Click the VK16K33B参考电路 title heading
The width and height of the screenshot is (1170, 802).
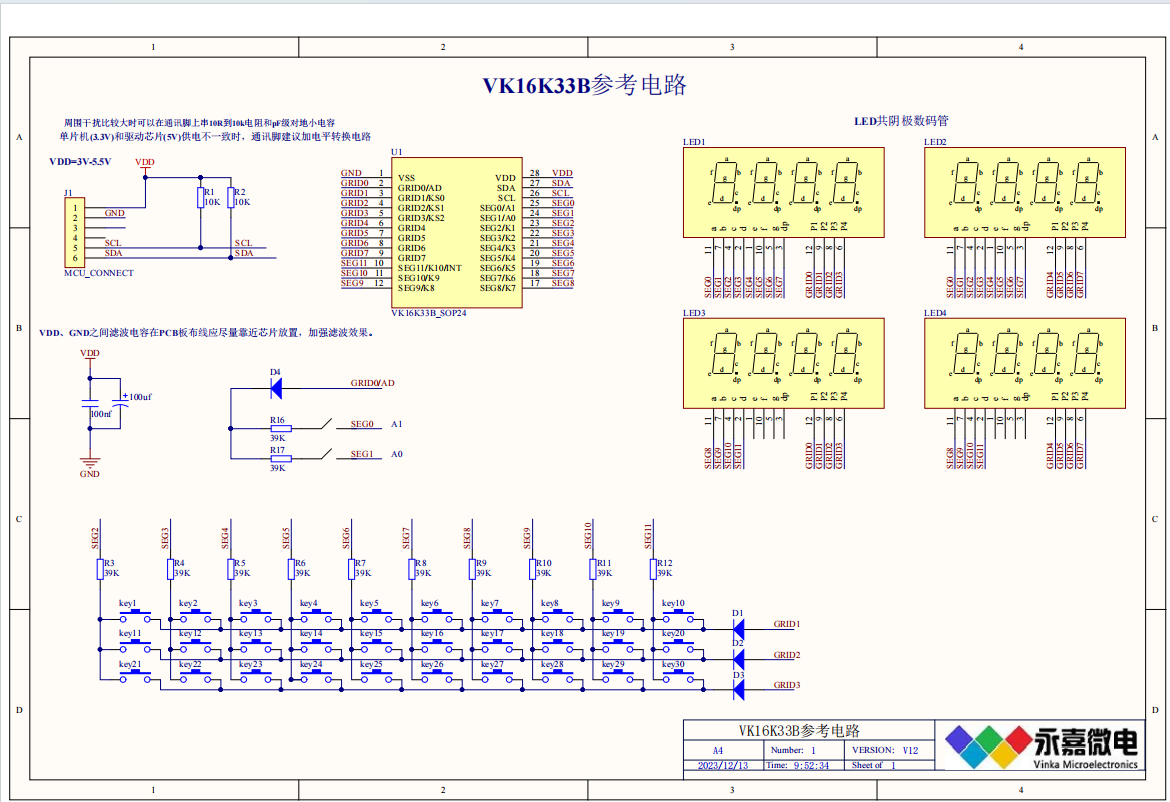click(584, 85)
